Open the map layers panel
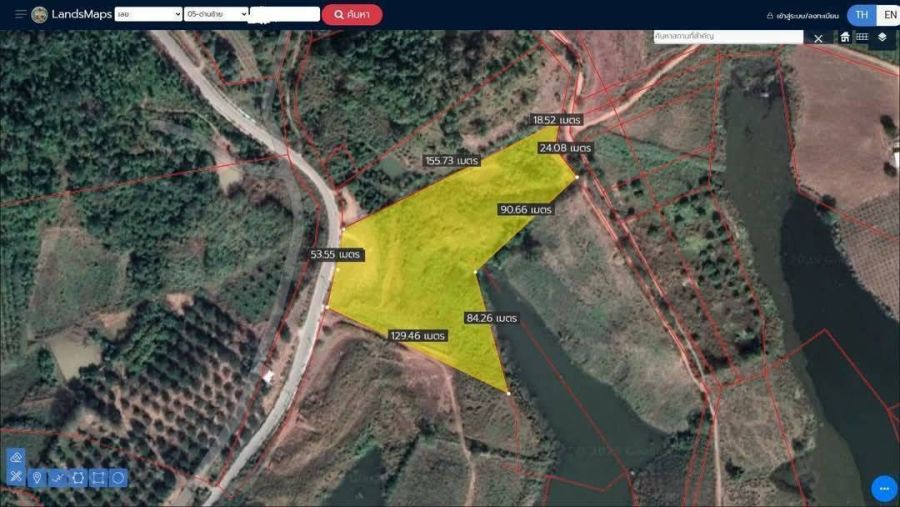The width and height of the screenshot is (900, 507). tap(882, 37)
